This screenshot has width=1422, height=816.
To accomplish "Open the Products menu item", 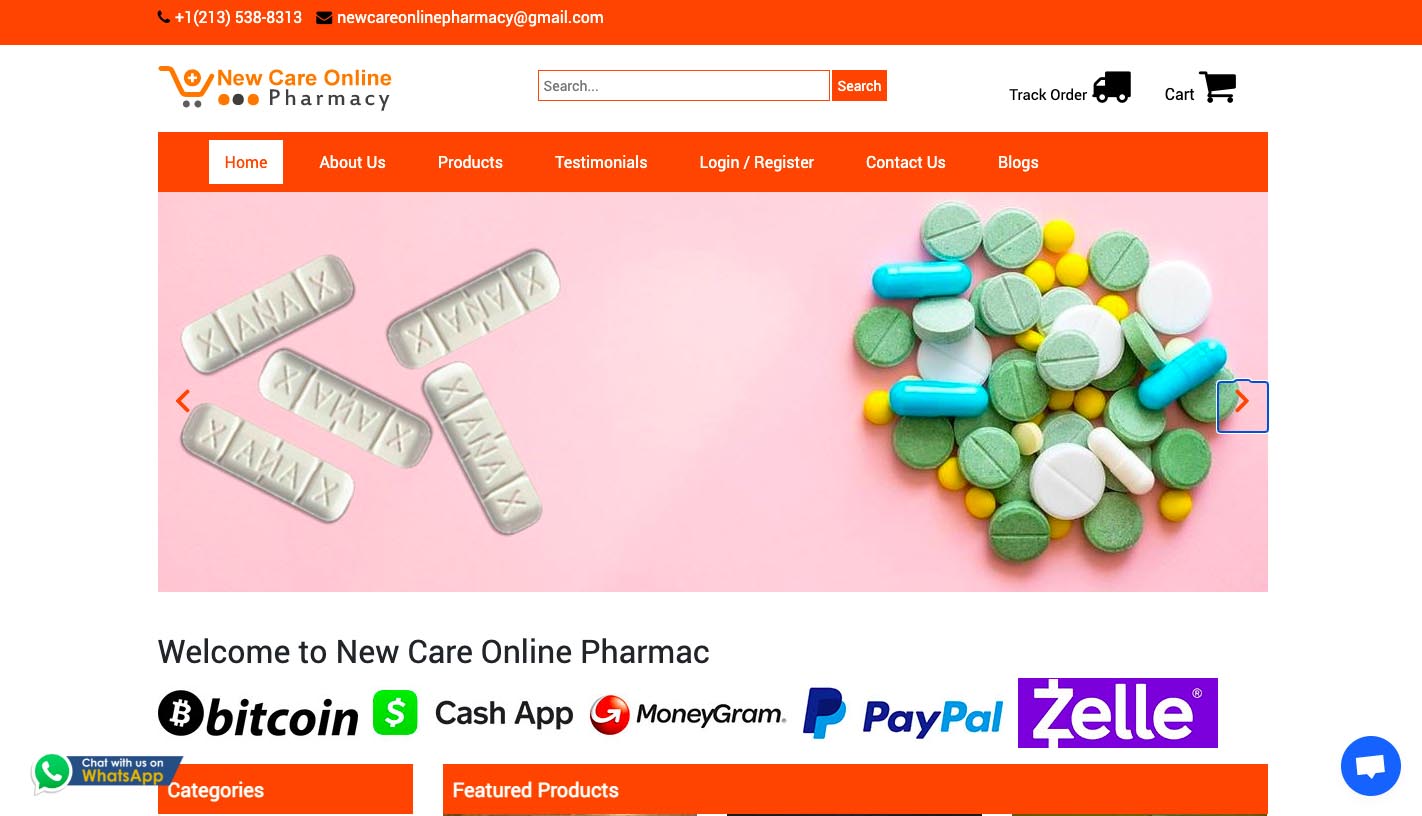I will coord(470,162).
